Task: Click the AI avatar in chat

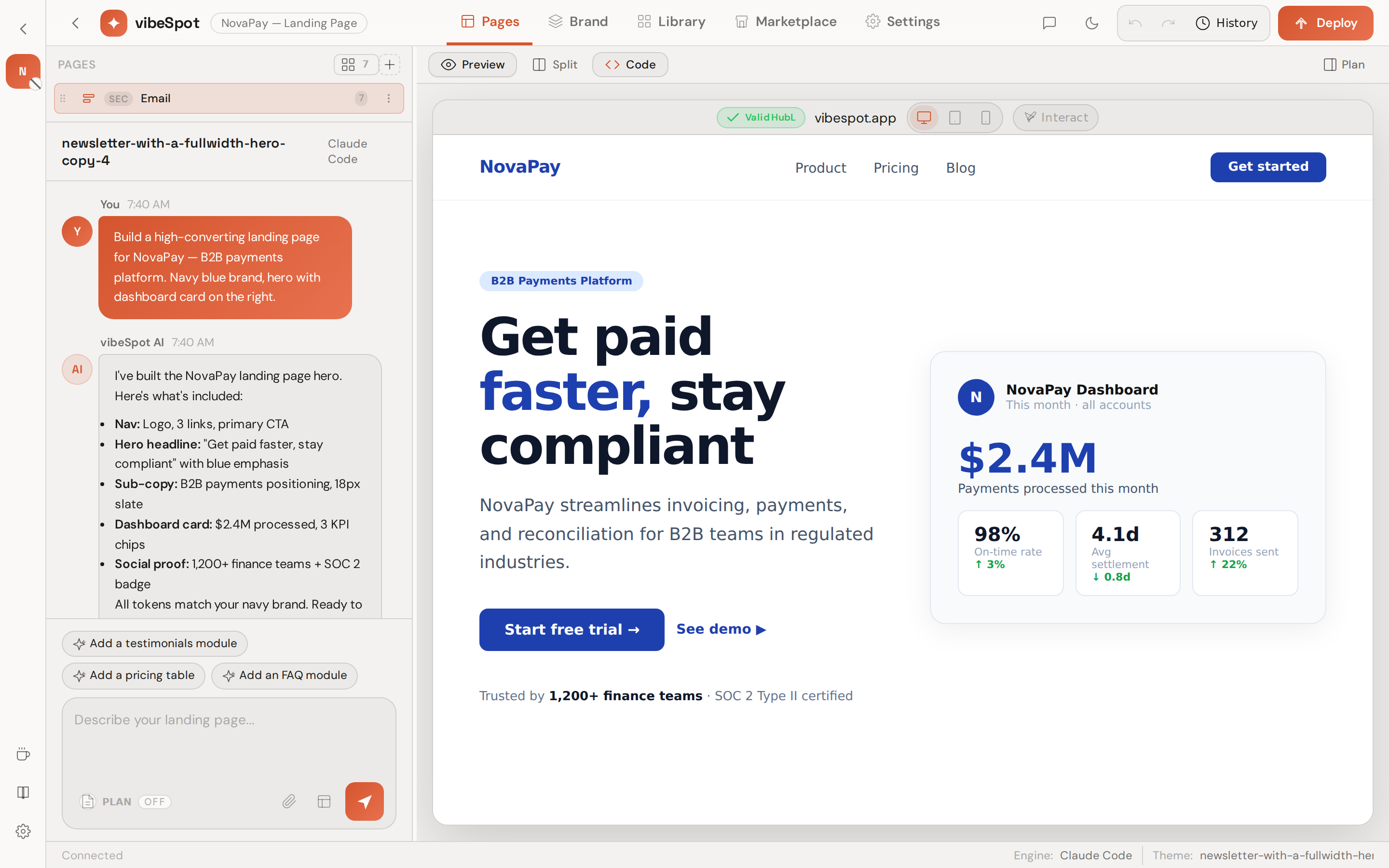Action: coord(77,369)
